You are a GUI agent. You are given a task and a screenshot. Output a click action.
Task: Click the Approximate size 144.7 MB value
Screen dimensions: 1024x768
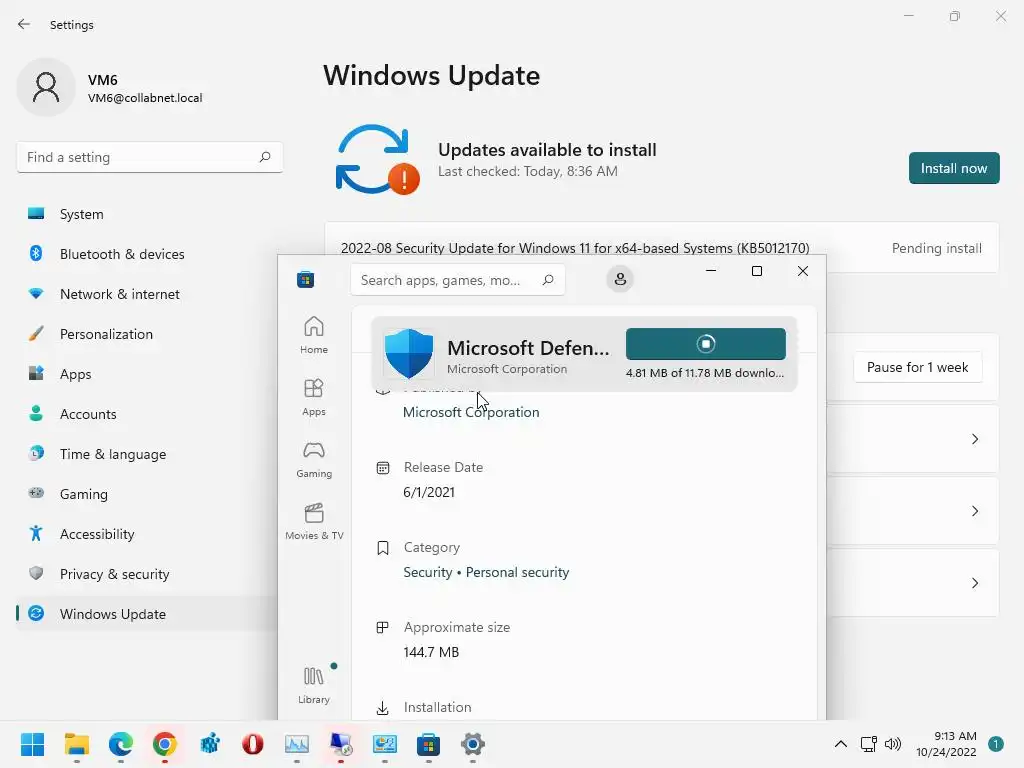[x=431, y=652]
